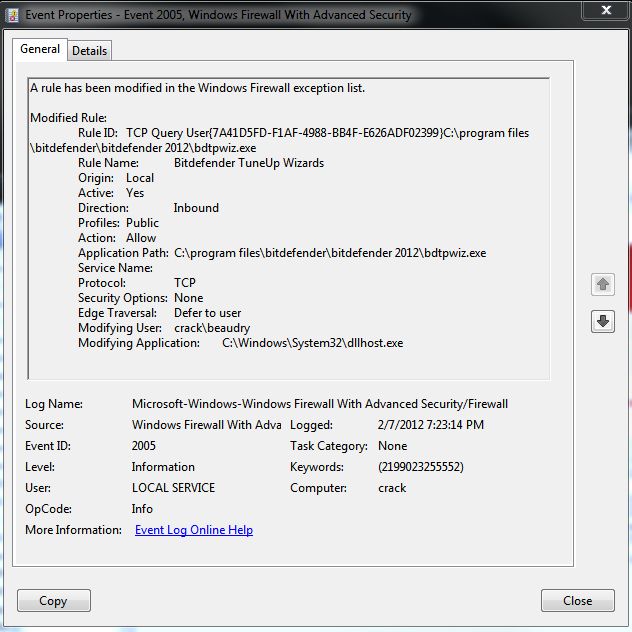This screenshot has height=632, width=632.
Task: Click the Origin Local value
Action: click(x=140, y=178)
